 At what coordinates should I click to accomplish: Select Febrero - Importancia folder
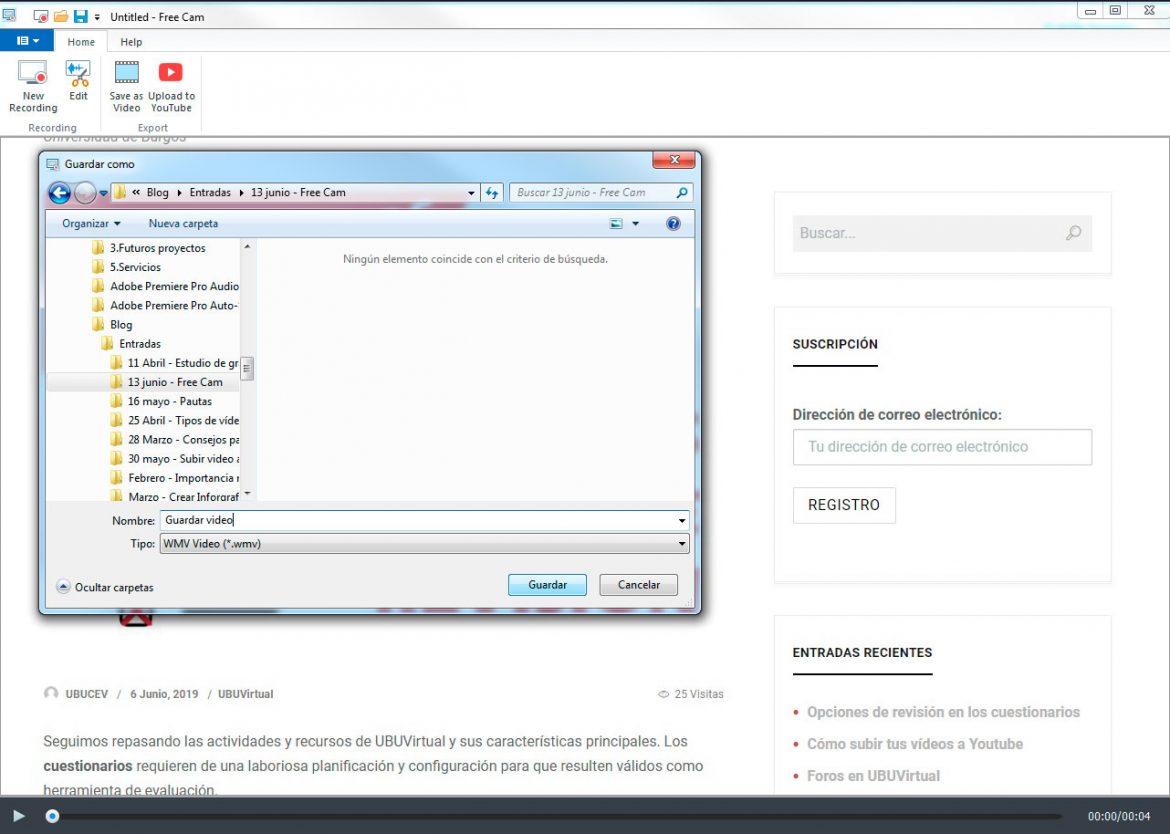(x=174, y=478)
